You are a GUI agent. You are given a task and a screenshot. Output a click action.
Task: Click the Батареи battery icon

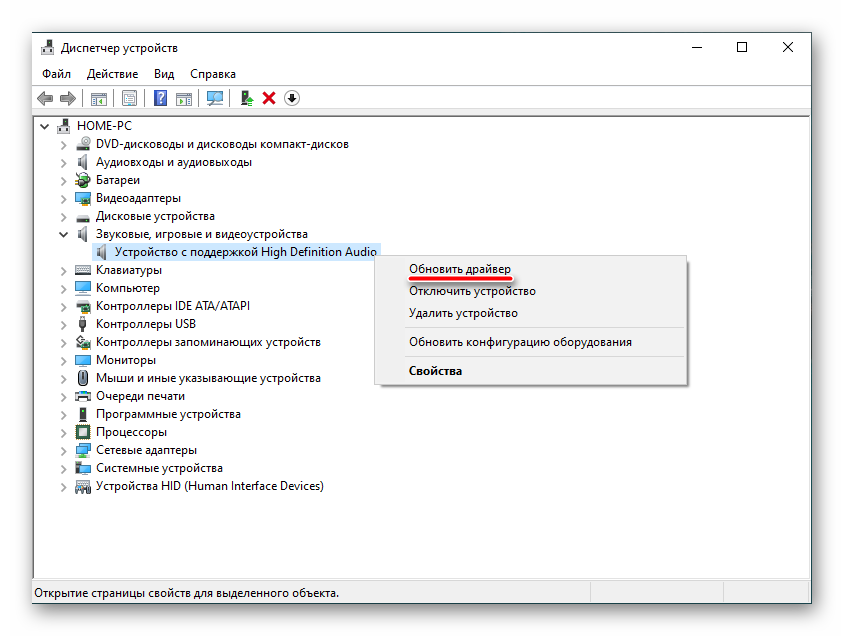[83, 180]
